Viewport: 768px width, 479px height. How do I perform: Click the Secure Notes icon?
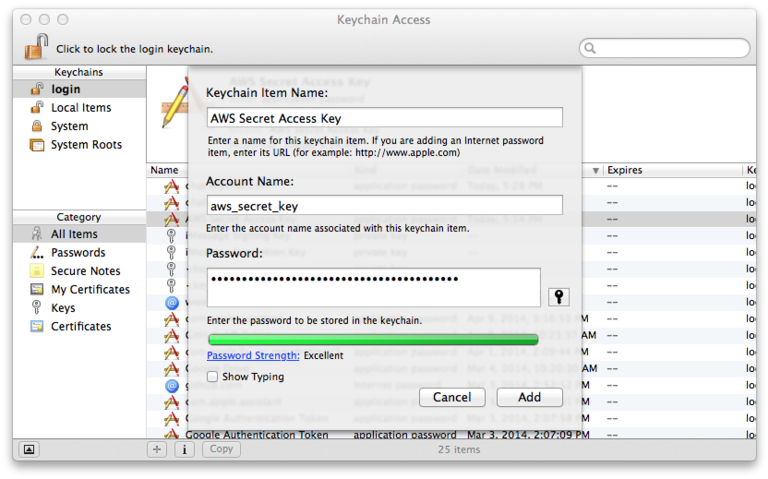37,271
